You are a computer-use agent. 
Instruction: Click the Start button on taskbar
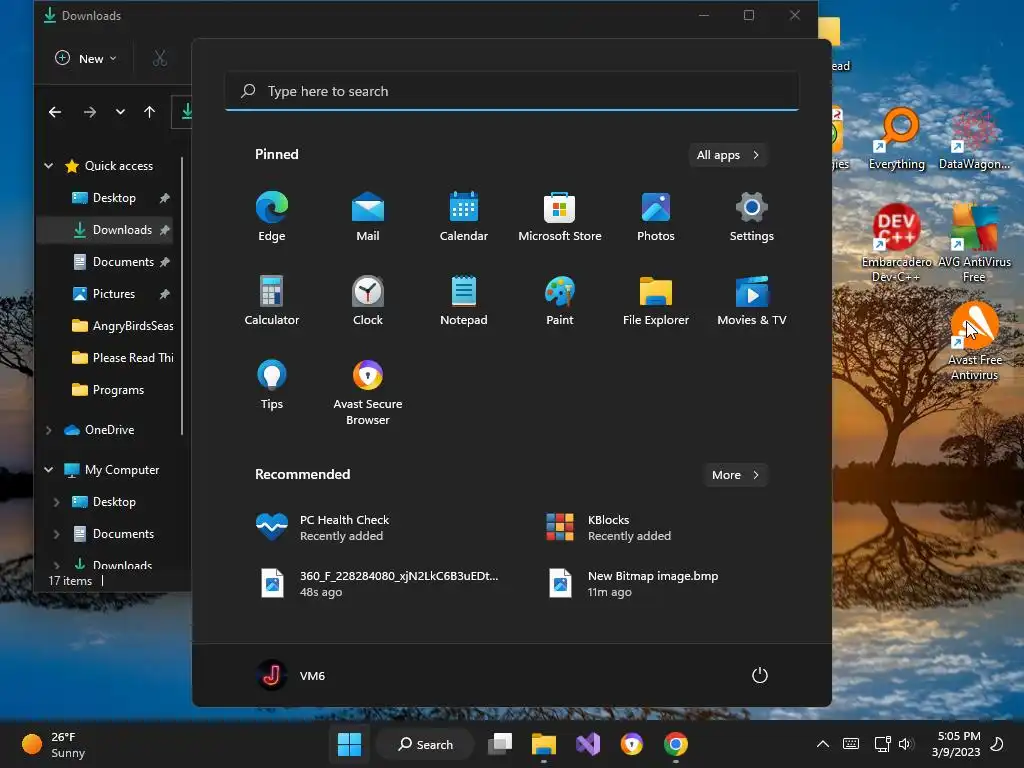tap(349, 744)
